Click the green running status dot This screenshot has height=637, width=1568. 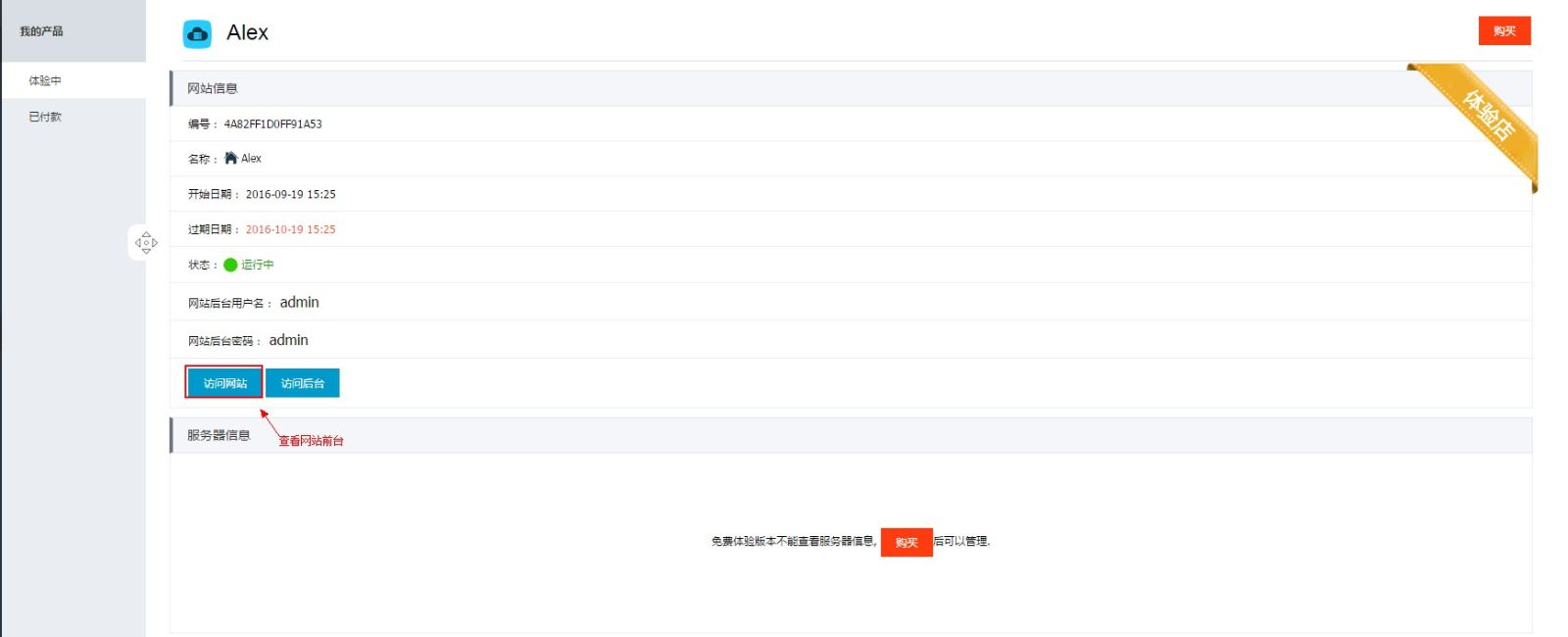click(230, 265)
